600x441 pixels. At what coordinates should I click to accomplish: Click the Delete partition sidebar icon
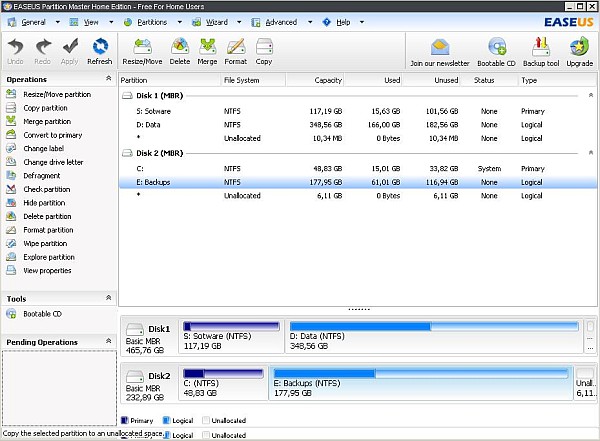(11, 216)
